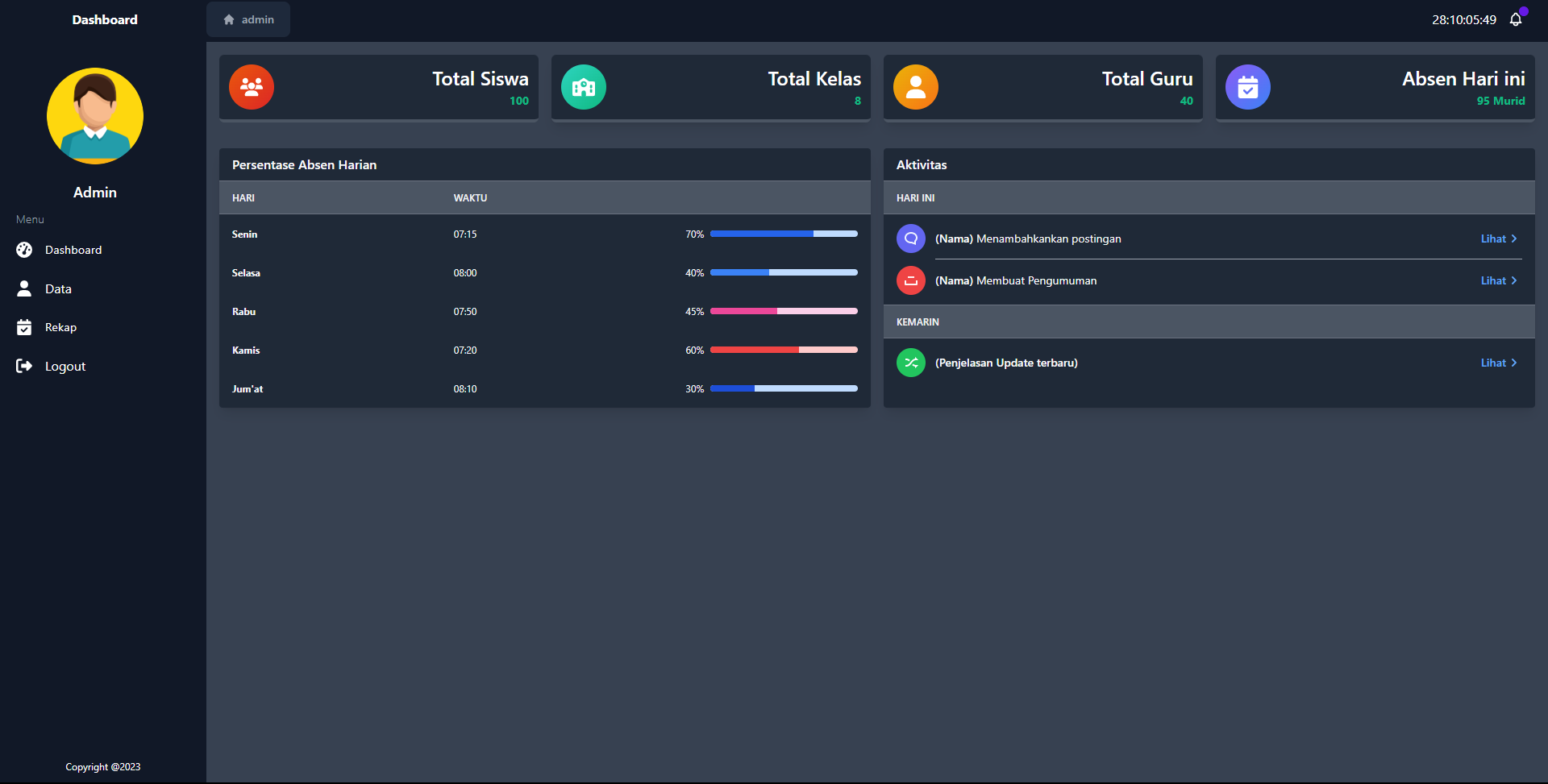Click the red Pengumuman activity icon
The width and height of the screenshot is (1548, 784).
(x=911, y=280)
